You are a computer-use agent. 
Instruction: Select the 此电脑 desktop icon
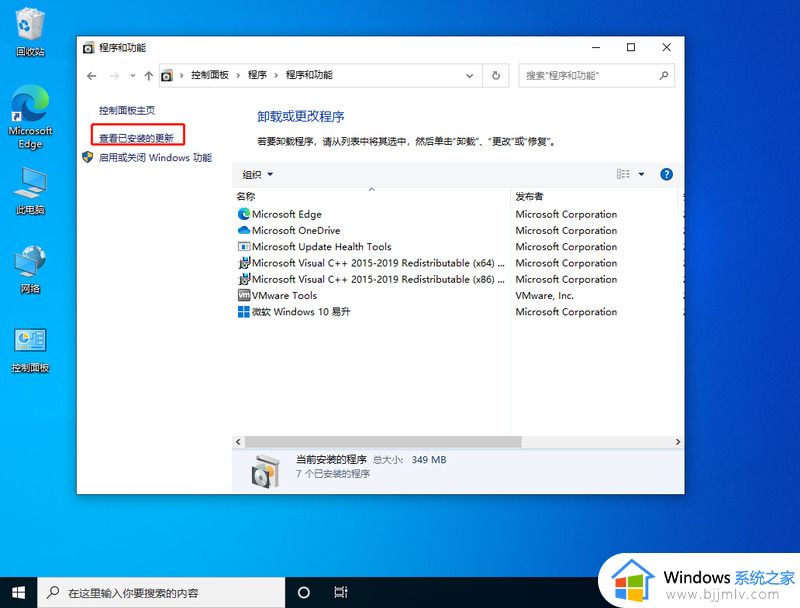(30, 190)
